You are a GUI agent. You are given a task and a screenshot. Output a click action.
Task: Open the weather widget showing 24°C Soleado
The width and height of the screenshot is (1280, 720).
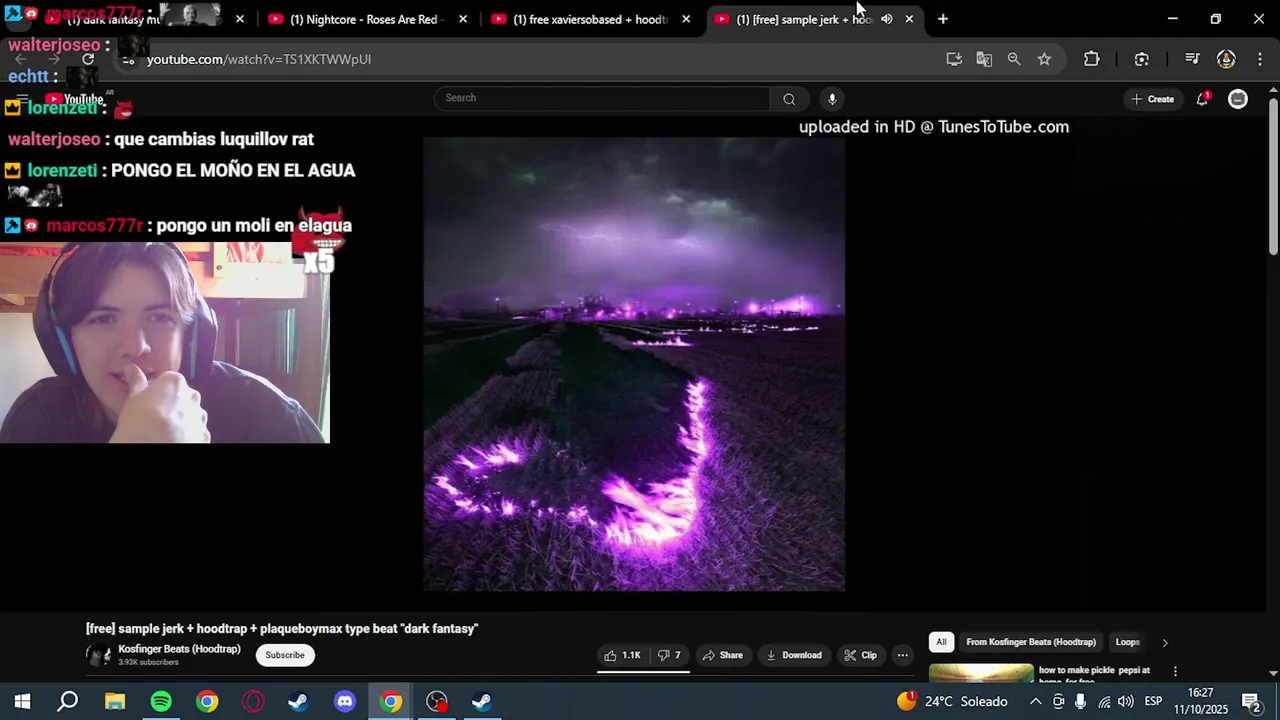[x=952, y=701]
